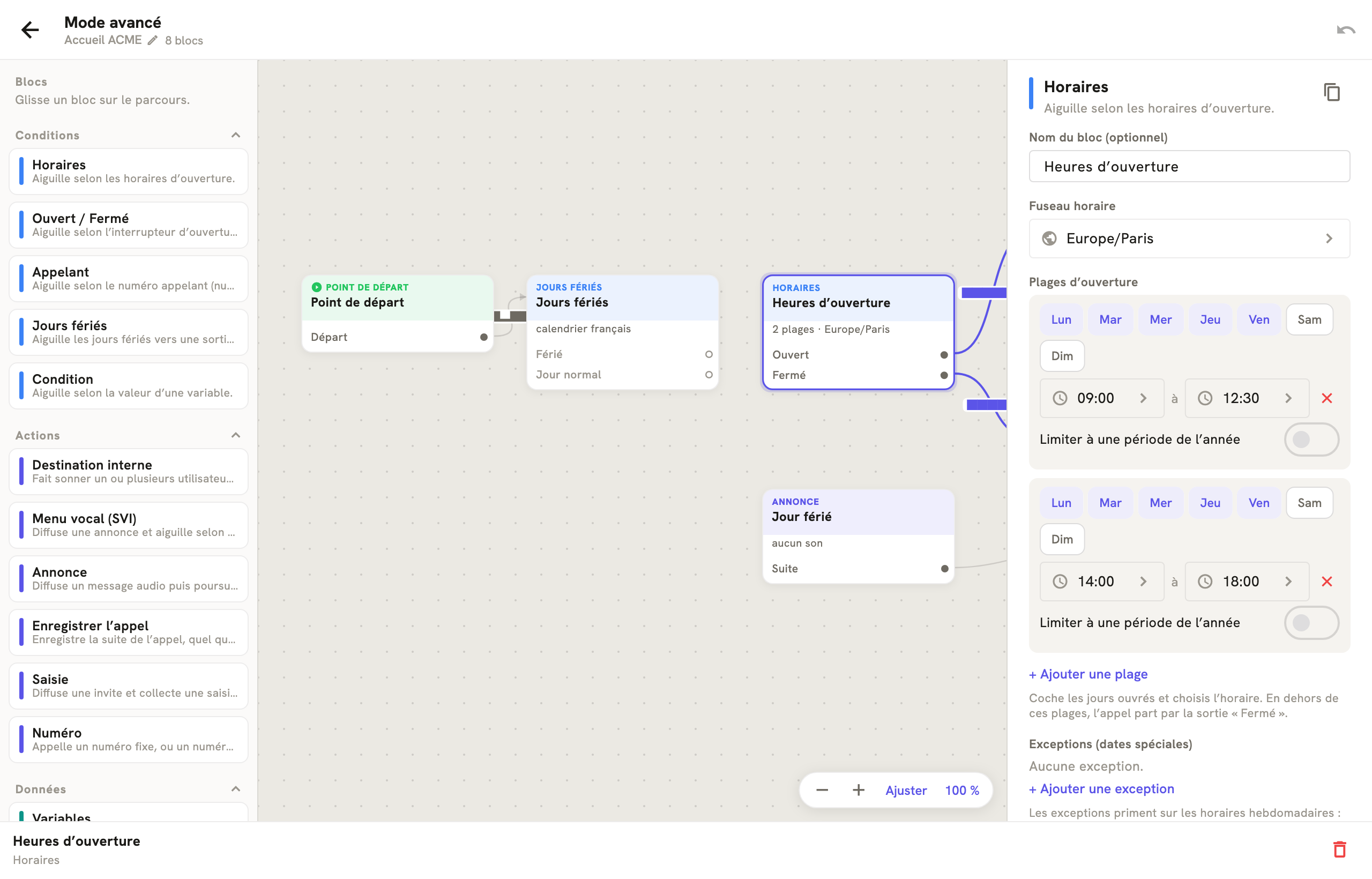Click the duplicate block icon
The height and width of the screenshot is (879, 1372).
[1331, 93]
